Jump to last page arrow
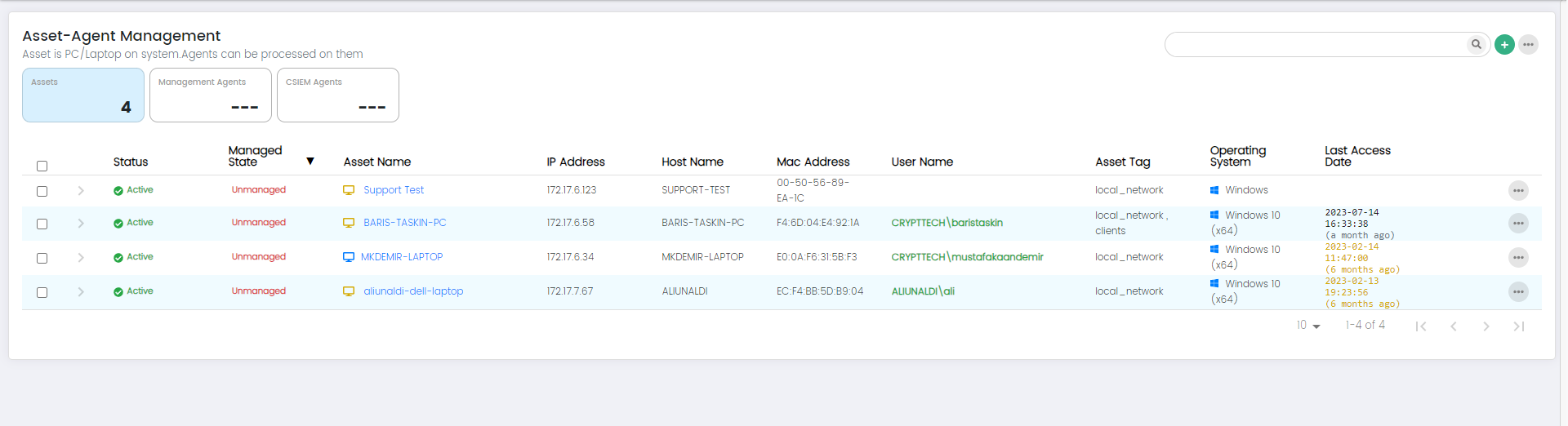 (x=1518, y=326)
